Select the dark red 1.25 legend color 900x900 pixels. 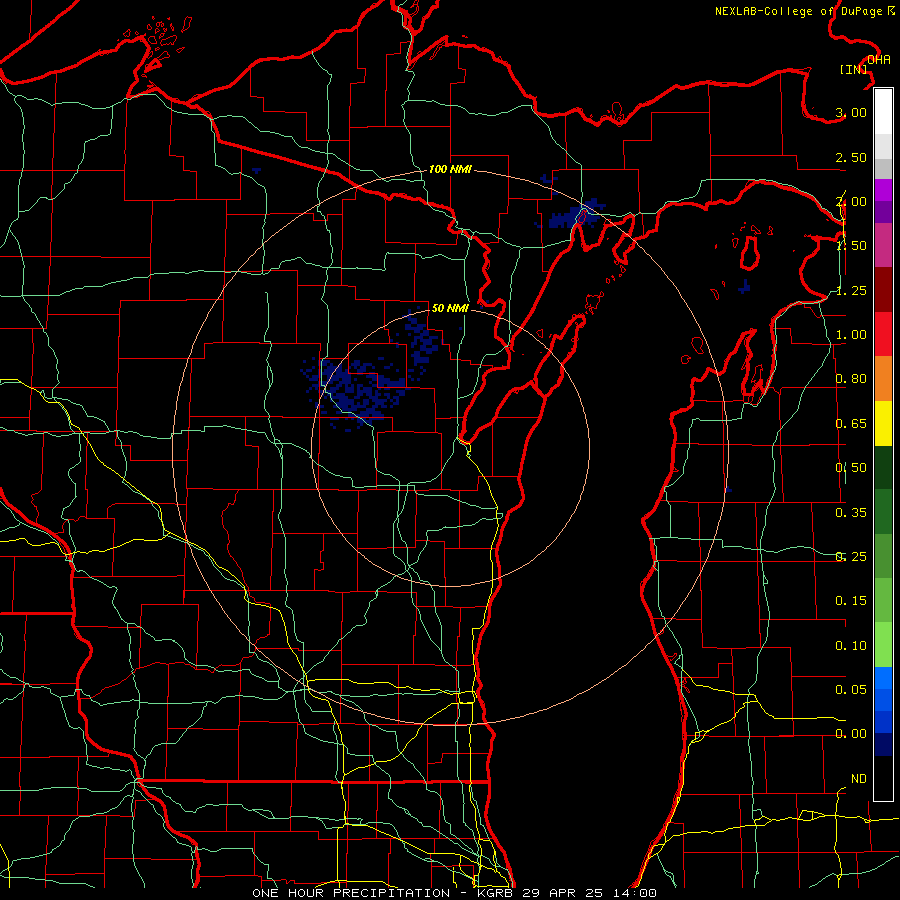883,290
